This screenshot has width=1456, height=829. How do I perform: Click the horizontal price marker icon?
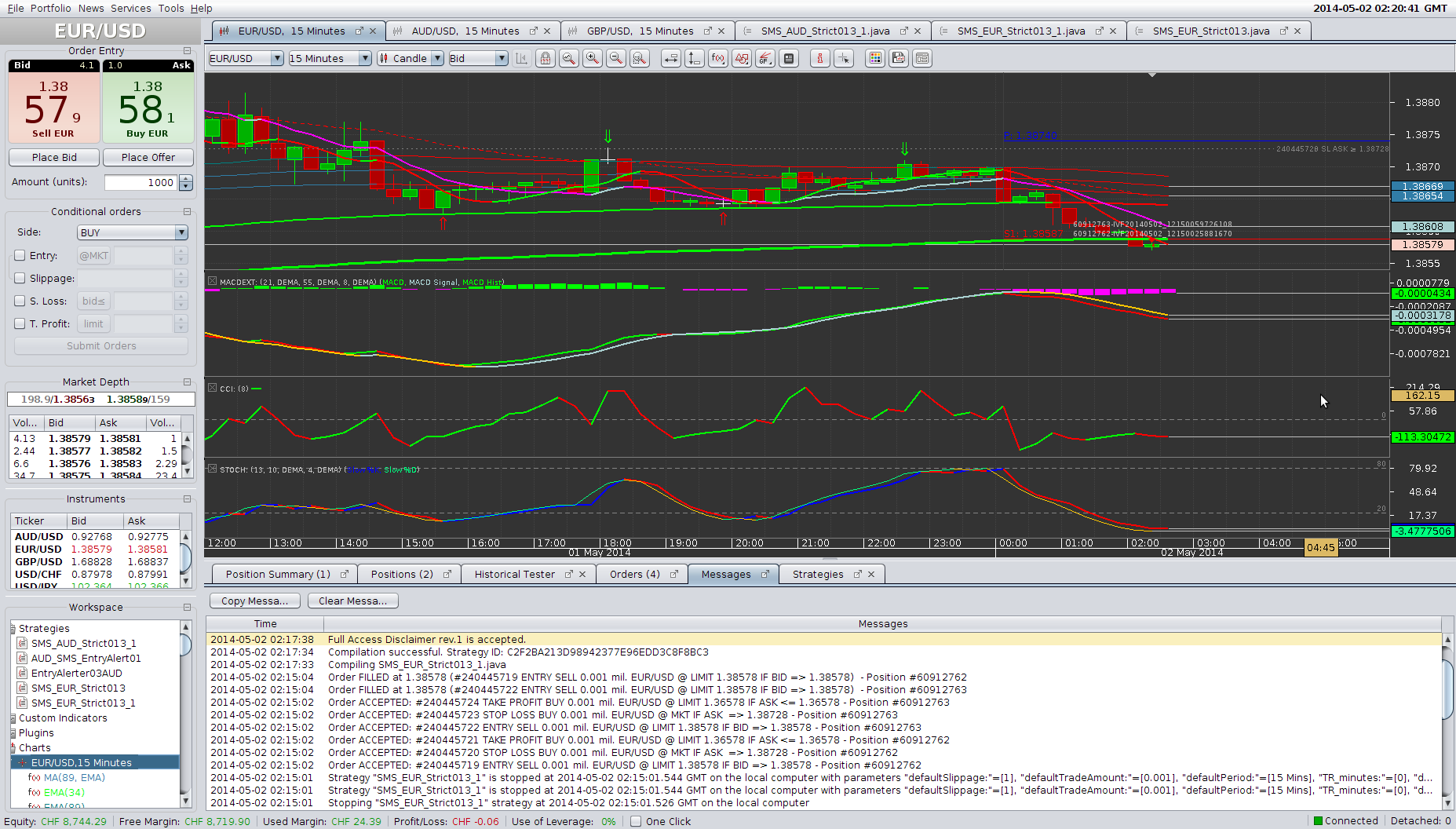point(671,58)
